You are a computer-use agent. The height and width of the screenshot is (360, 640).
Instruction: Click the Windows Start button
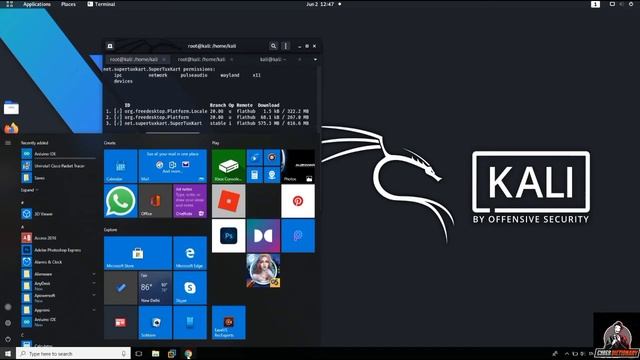(8, 353)
